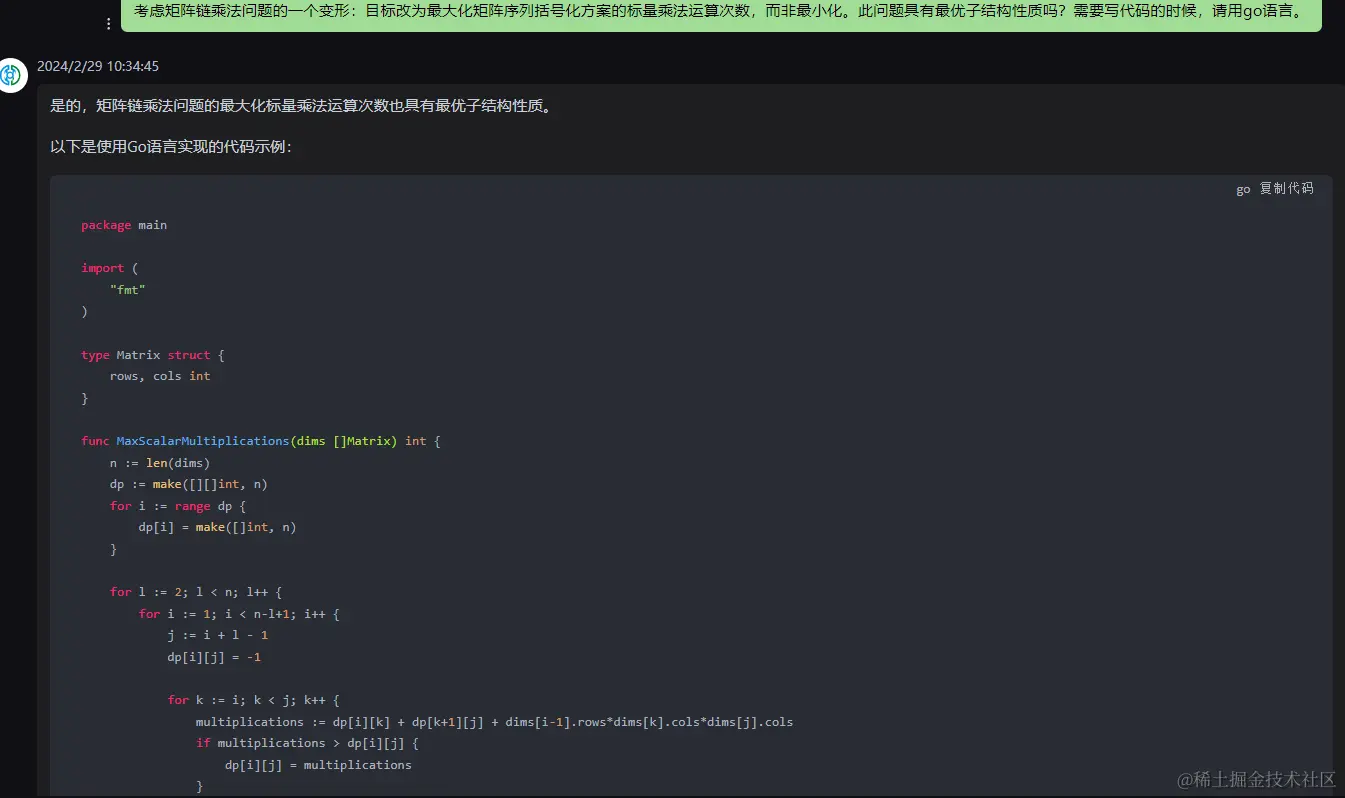
Task: Click the import "fmt" string
Action: (127, 290)
